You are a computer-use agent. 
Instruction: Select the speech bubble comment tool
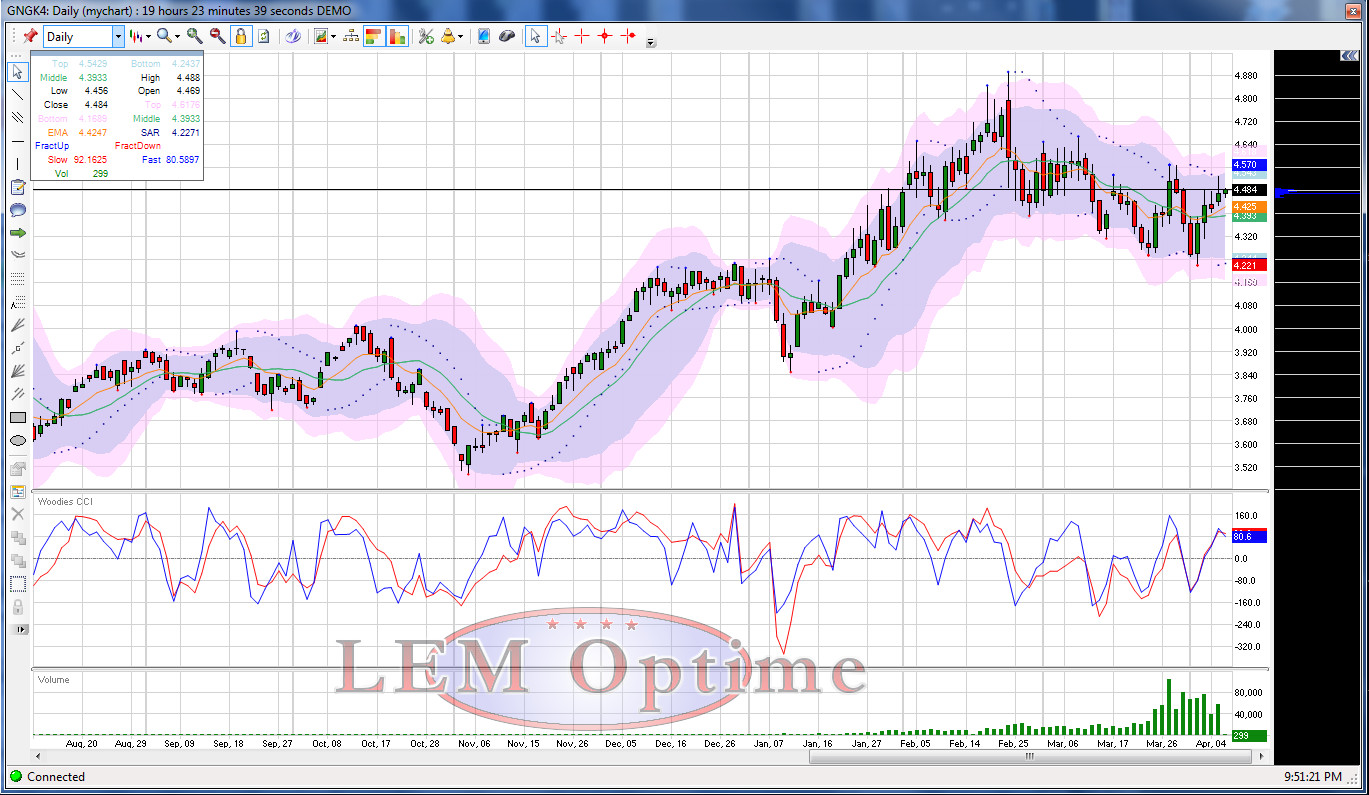(x=17, y=210)
